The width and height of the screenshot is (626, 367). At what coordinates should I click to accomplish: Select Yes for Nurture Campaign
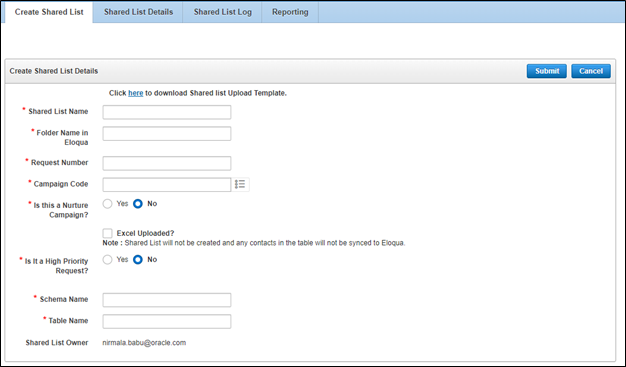107,204
